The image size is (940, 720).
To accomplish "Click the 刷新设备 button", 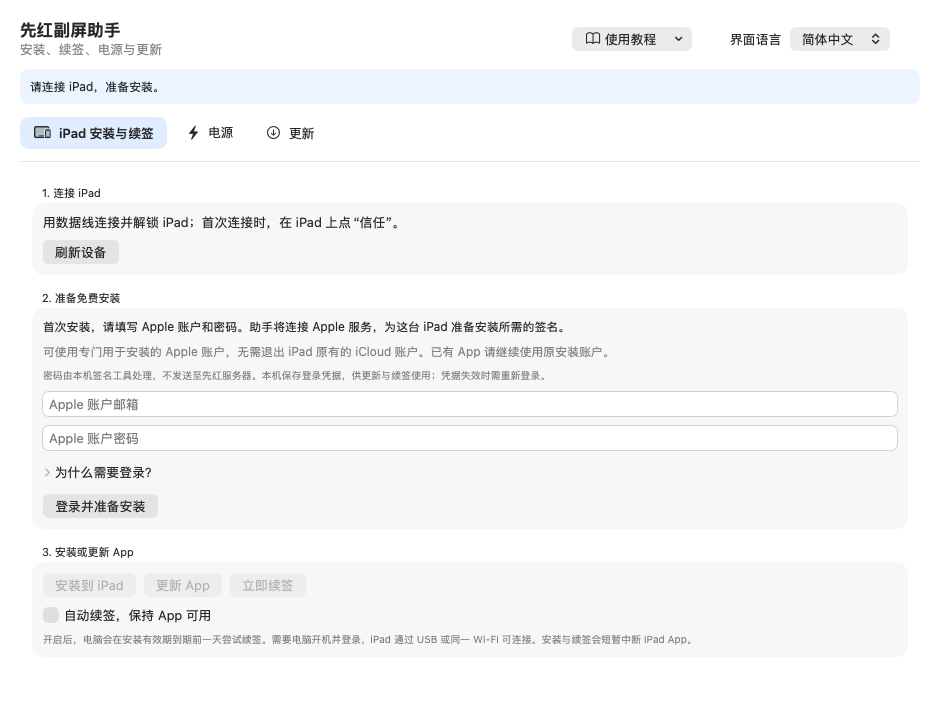I will pos(81,252).
